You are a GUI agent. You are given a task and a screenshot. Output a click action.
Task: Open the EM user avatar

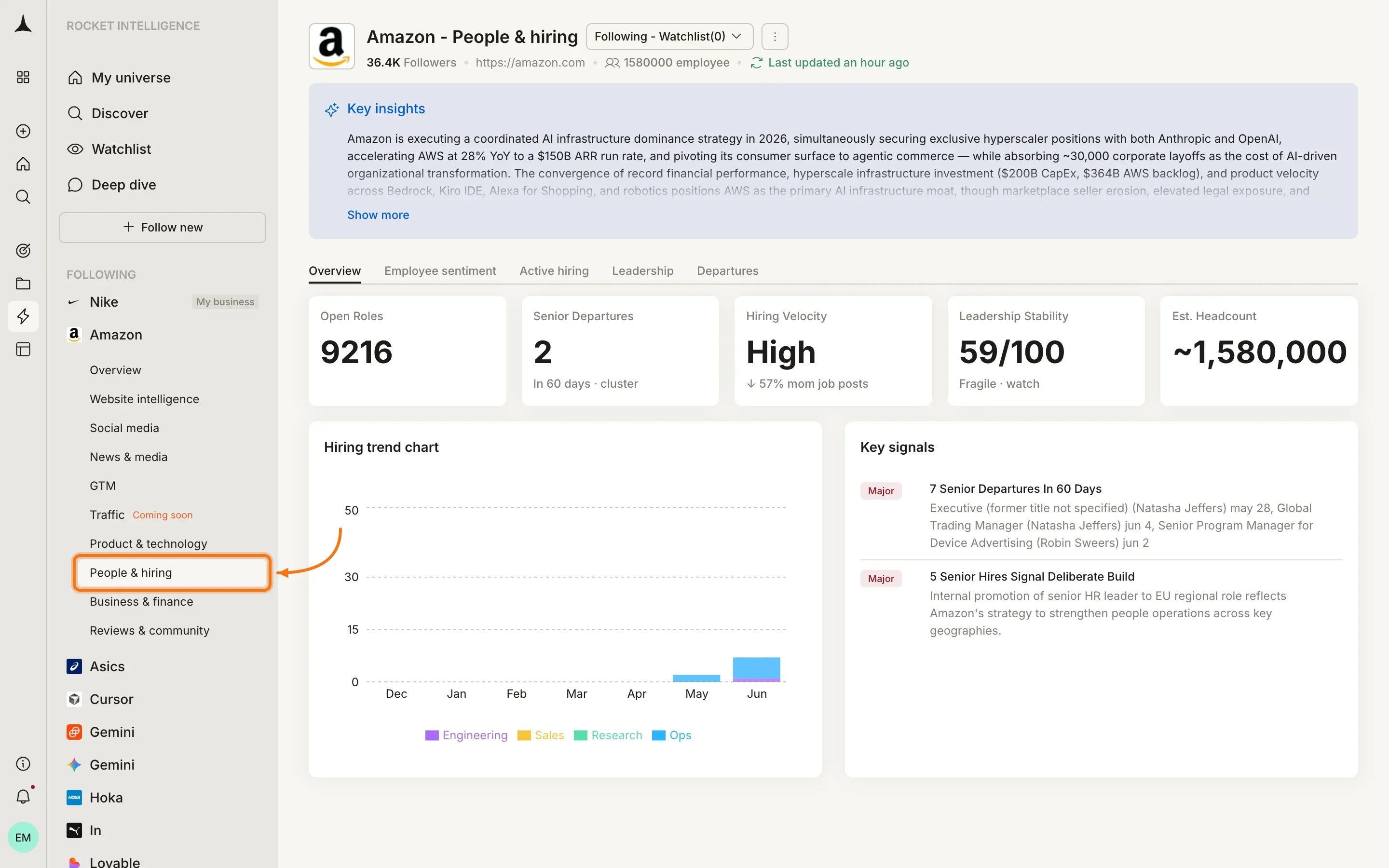click(x=23, y=837)
